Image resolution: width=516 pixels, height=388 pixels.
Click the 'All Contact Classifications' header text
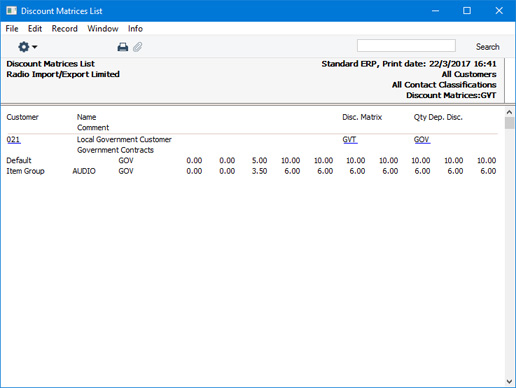click(444, 85)
